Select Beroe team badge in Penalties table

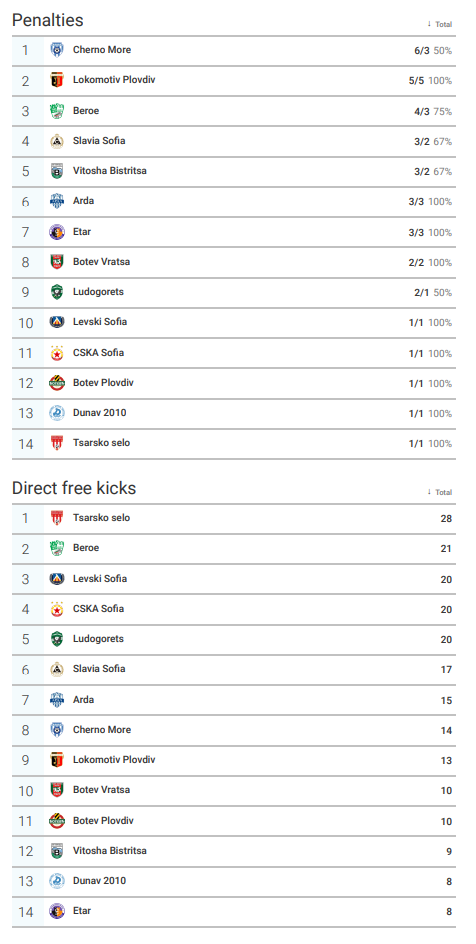[x=57, y=111]
